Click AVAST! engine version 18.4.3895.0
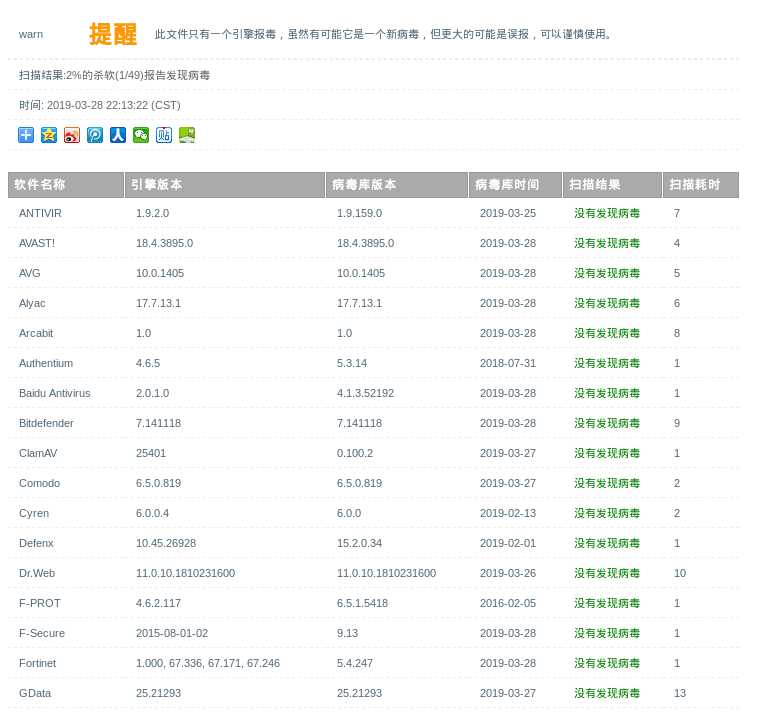This screenshot has height=713, width=757. [164, 243]
